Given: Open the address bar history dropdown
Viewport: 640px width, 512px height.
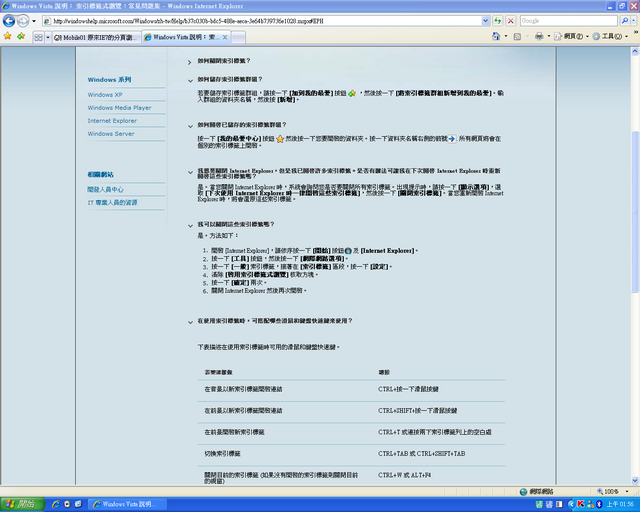Looking at the screenshot, I should click(x=485, y=21).
